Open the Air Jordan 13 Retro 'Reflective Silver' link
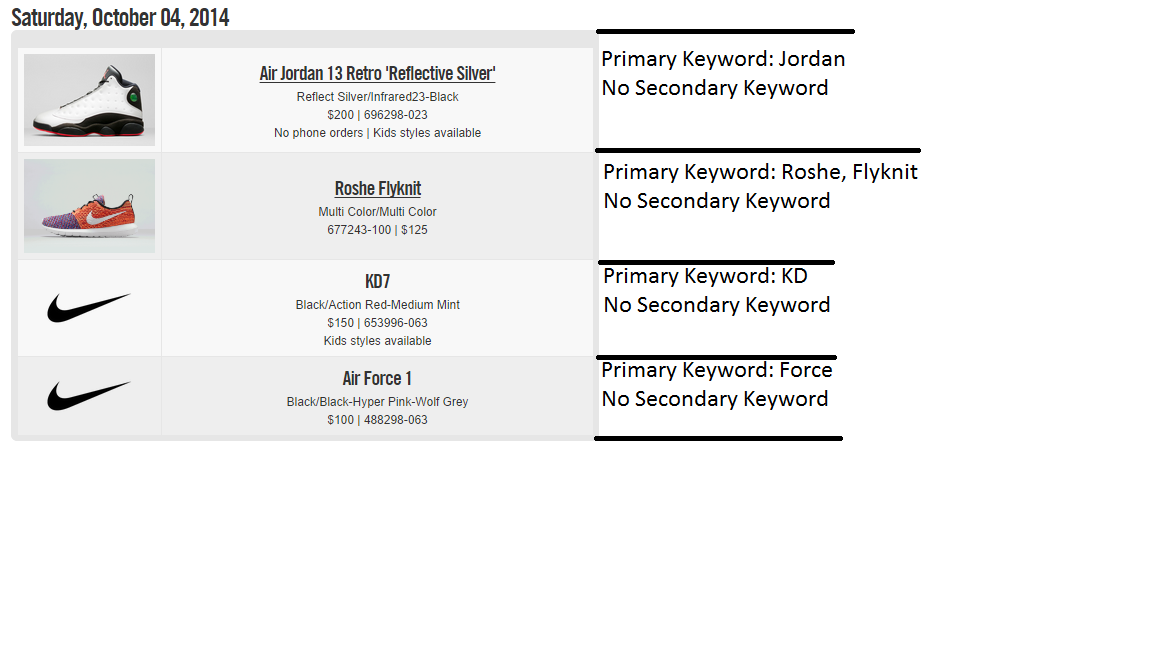 click(x=377, y=74)
